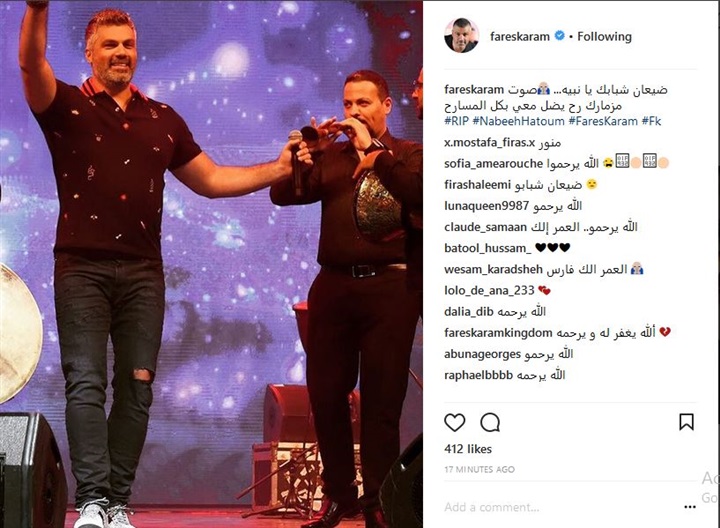Screen dimensions: 720x528
Task: Open the #FaresKaram hashtag
Action: click(x=603, y=122)
